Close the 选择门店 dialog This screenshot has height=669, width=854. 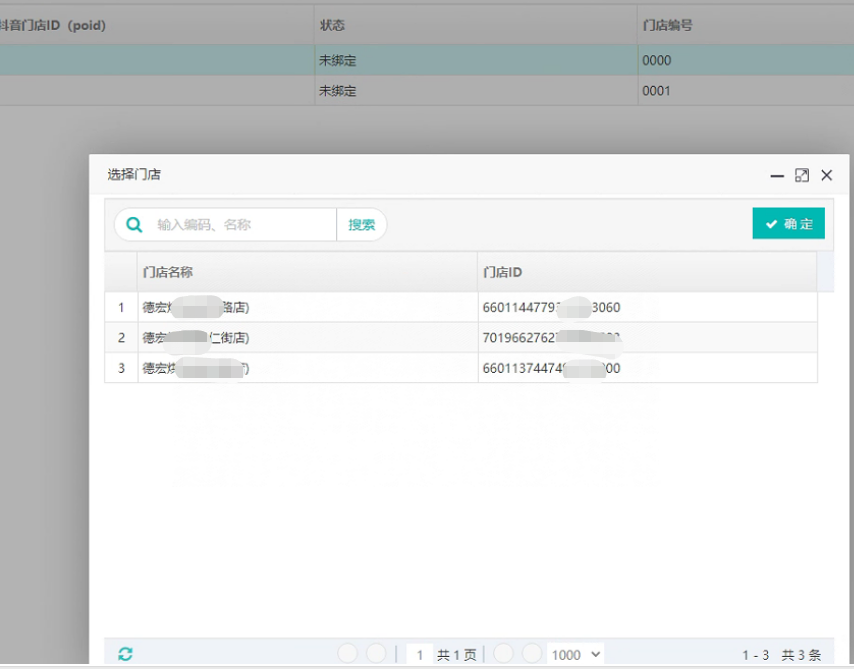click(x=827, y=175)
